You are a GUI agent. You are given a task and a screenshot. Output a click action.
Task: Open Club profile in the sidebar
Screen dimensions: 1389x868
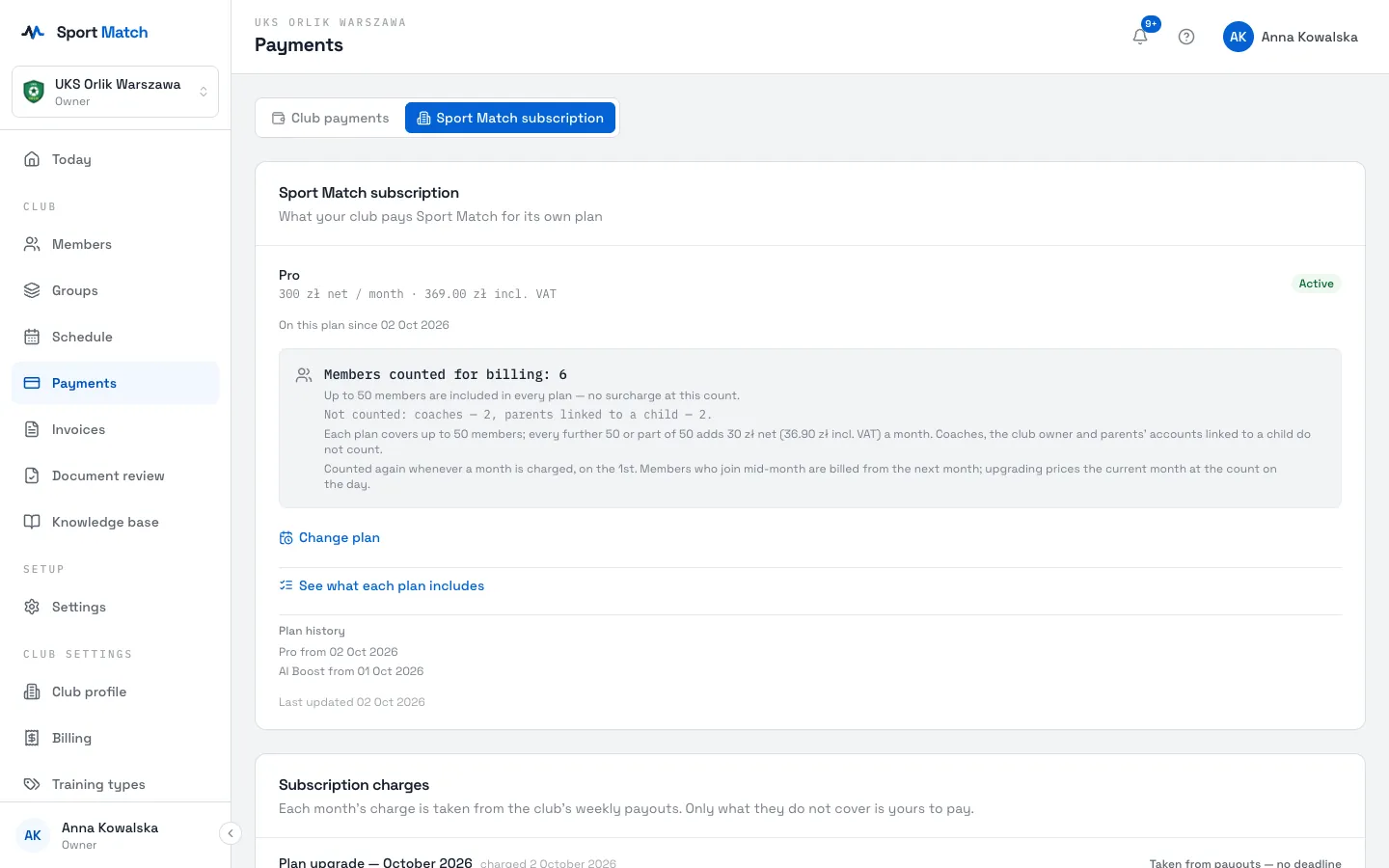115,692
